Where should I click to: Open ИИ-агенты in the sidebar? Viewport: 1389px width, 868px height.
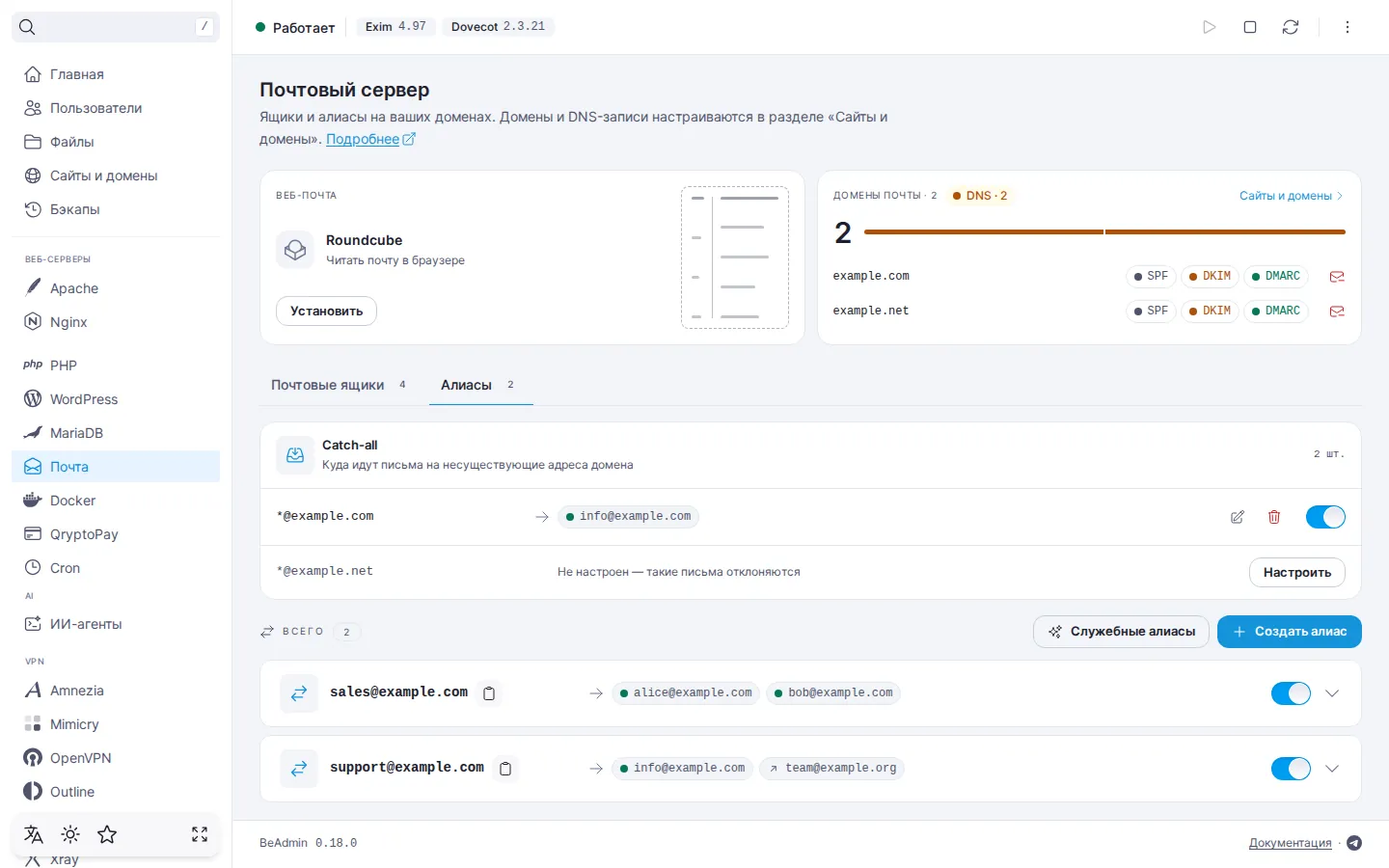pos(116,624)
